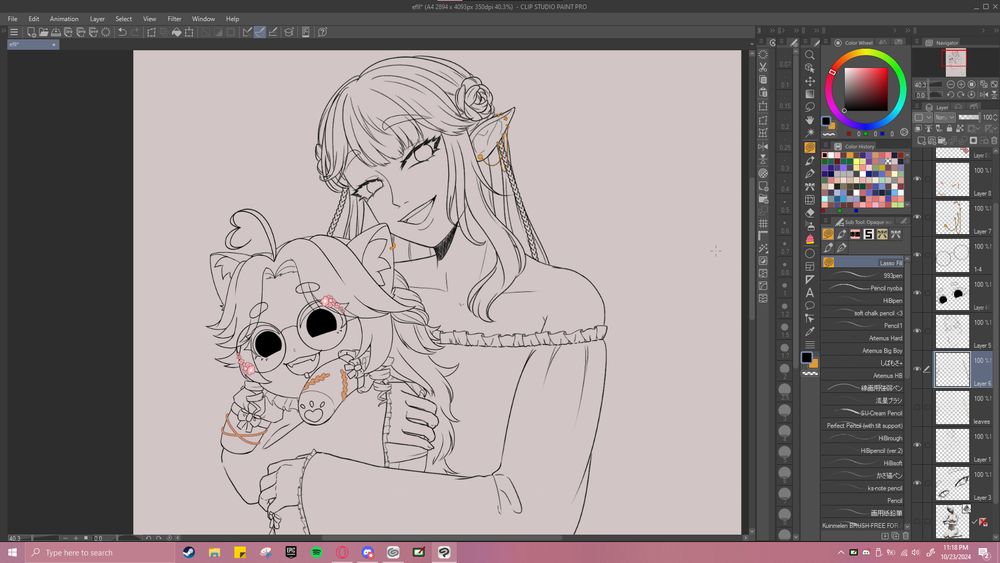Select the Figure circle tool
This screenshot has width=1000, height=563.
[x=809, y=253]
